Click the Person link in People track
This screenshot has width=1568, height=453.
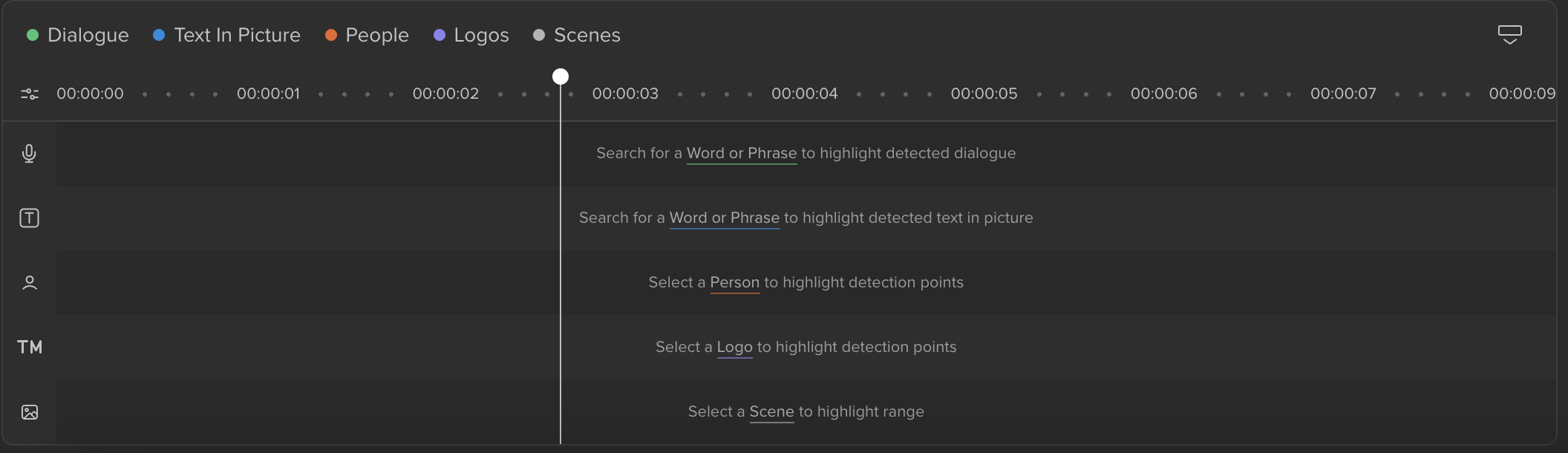point(735,282)
